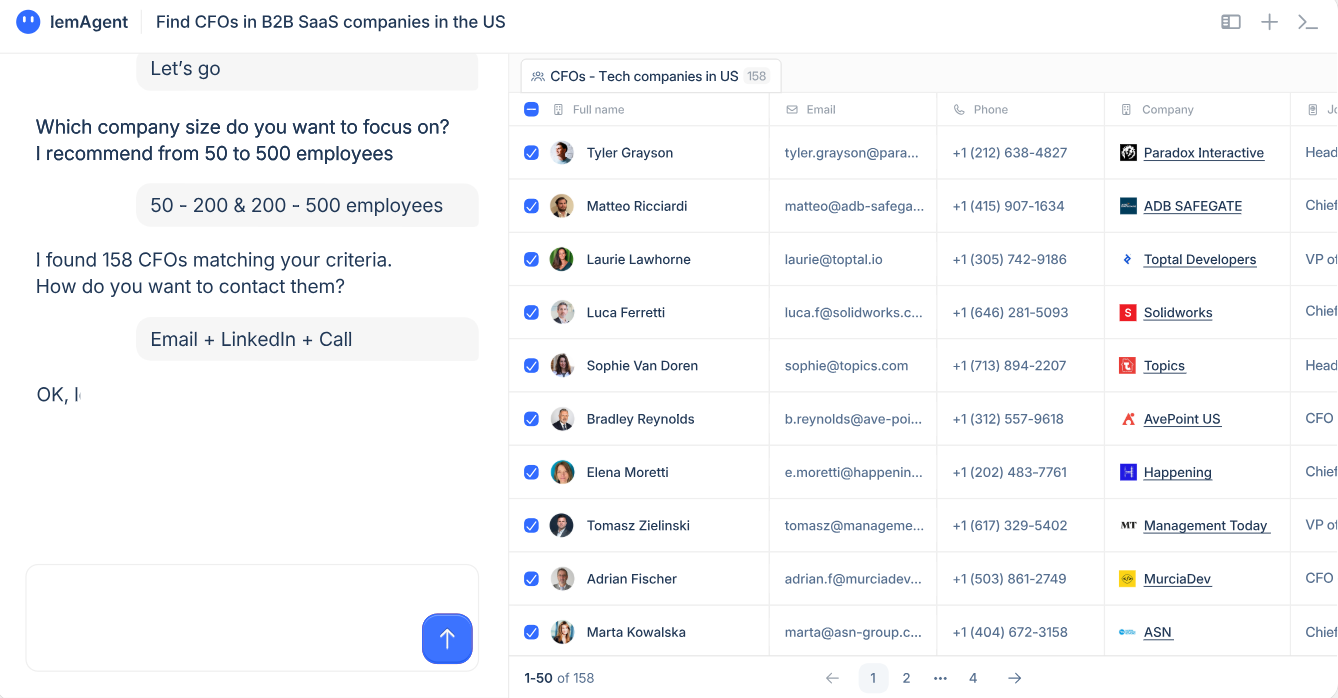Open the CFOs - Tech companies in US tab
This screenshot has height=698, width=1338.
click(650, 76)
